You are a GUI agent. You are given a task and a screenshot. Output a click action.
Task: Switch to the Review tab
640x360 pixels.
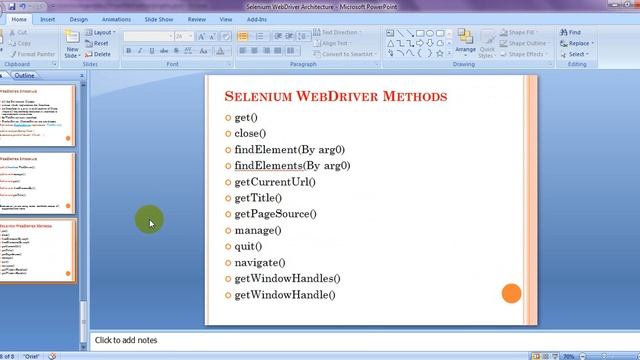point(197,19)
